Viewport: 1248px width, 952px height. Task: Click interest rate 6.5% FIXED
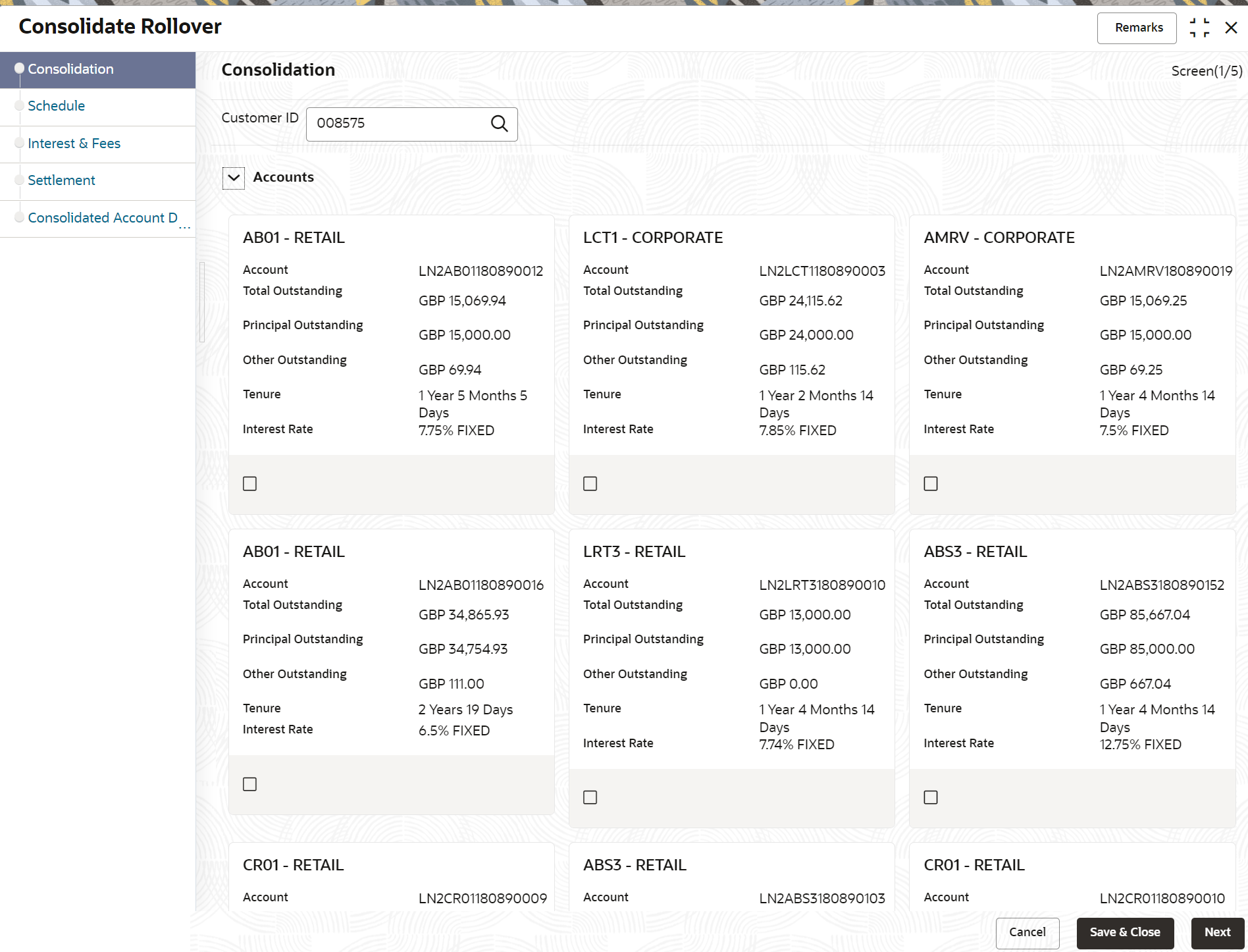[x=454, y=731]
